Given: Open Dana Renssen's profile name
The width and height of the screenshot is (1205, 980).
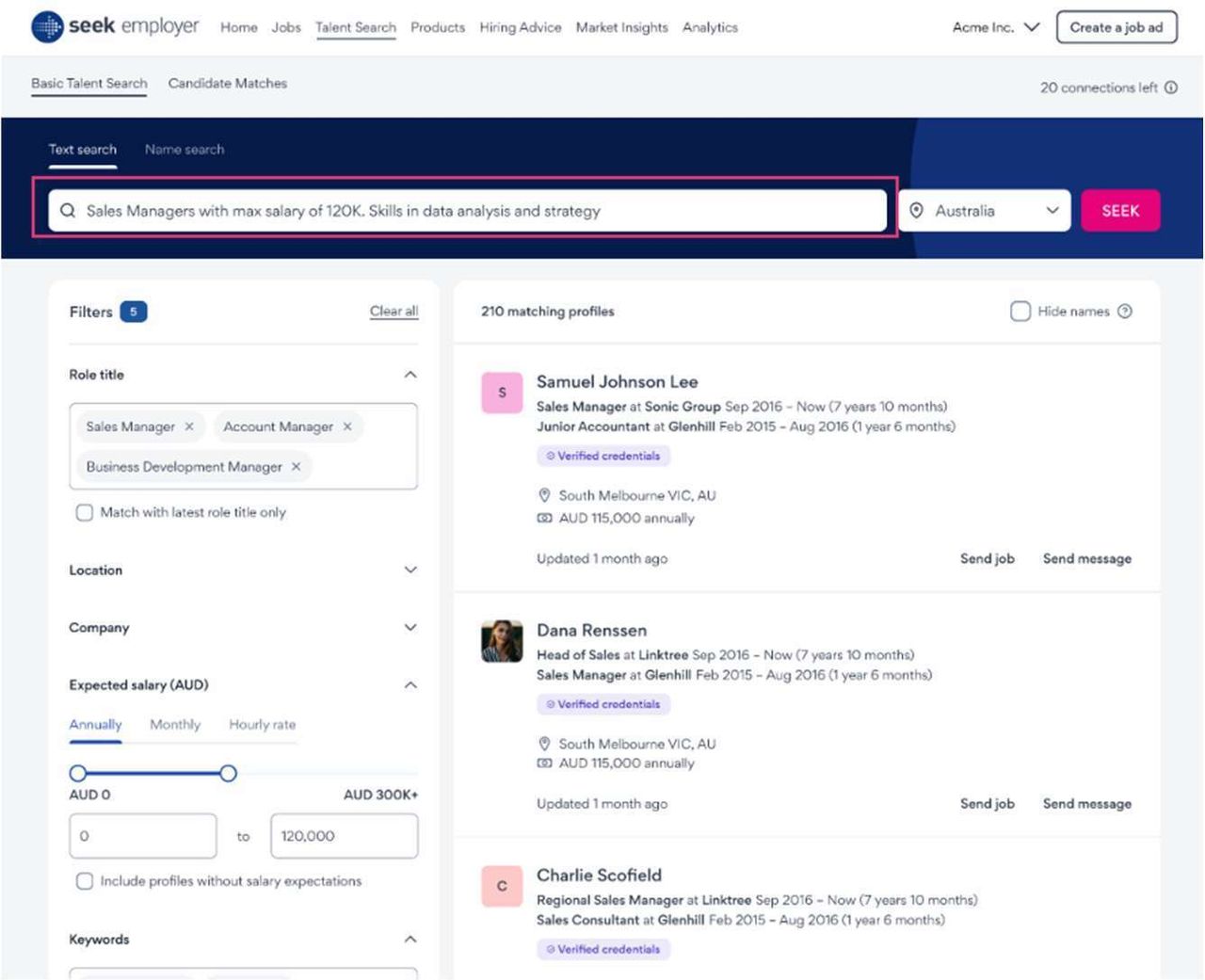Looking at the screenshot, I should 592,630.
